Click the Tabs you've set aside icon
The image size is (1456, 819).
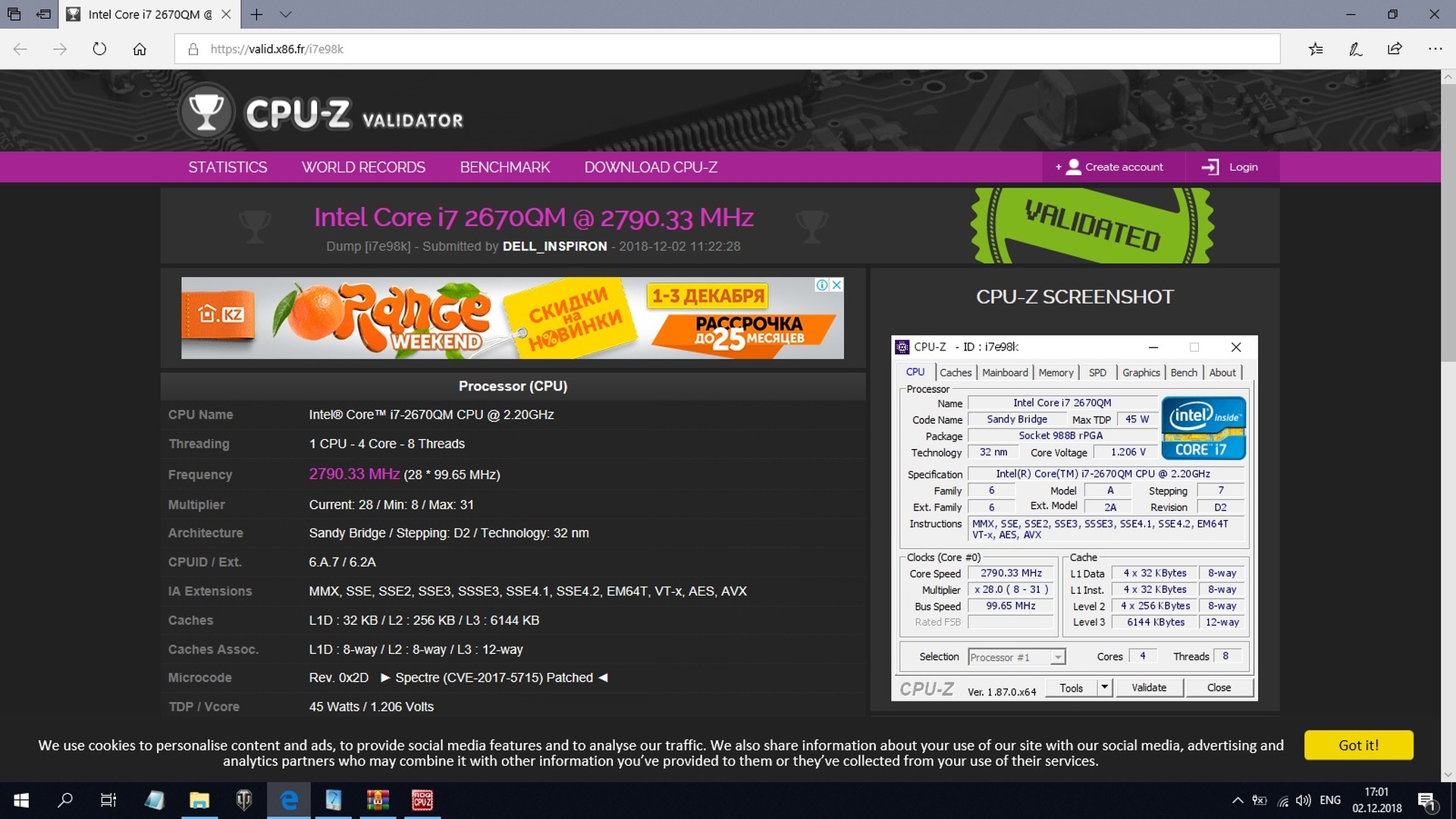(x=14, y=14)
